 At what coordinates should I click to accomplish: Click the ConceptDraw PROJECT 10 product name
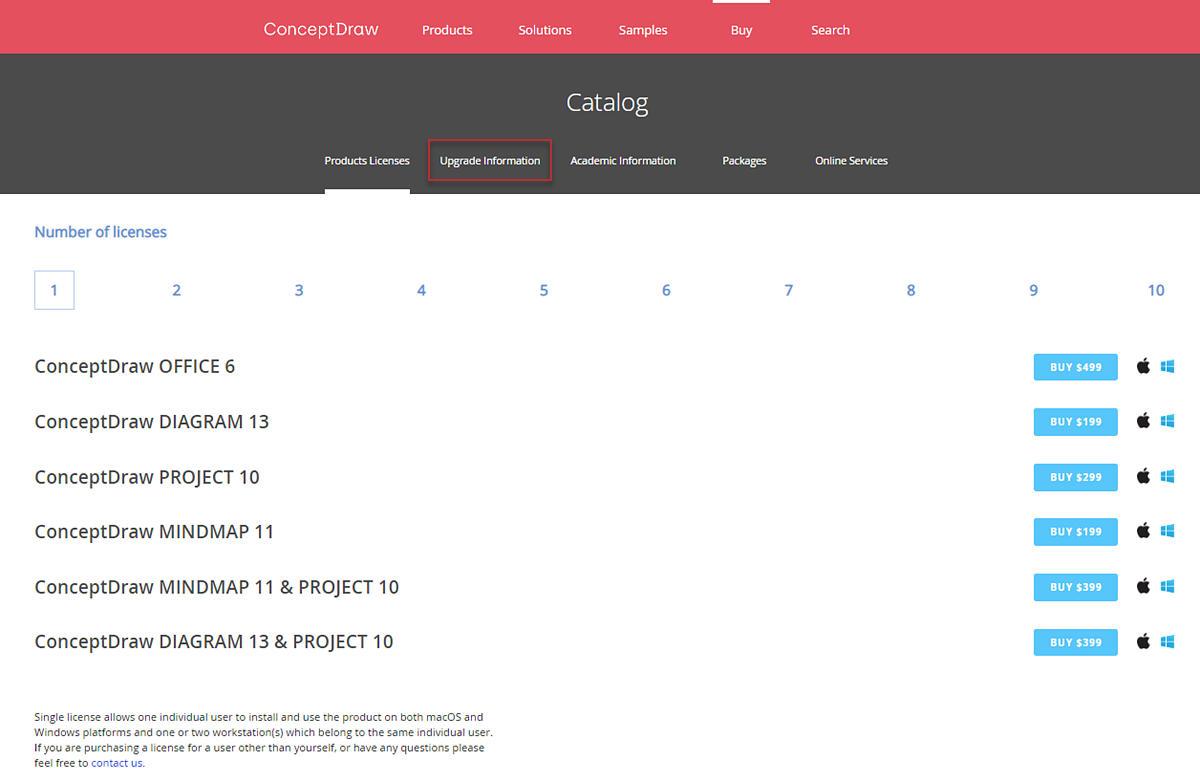(147, 477)
